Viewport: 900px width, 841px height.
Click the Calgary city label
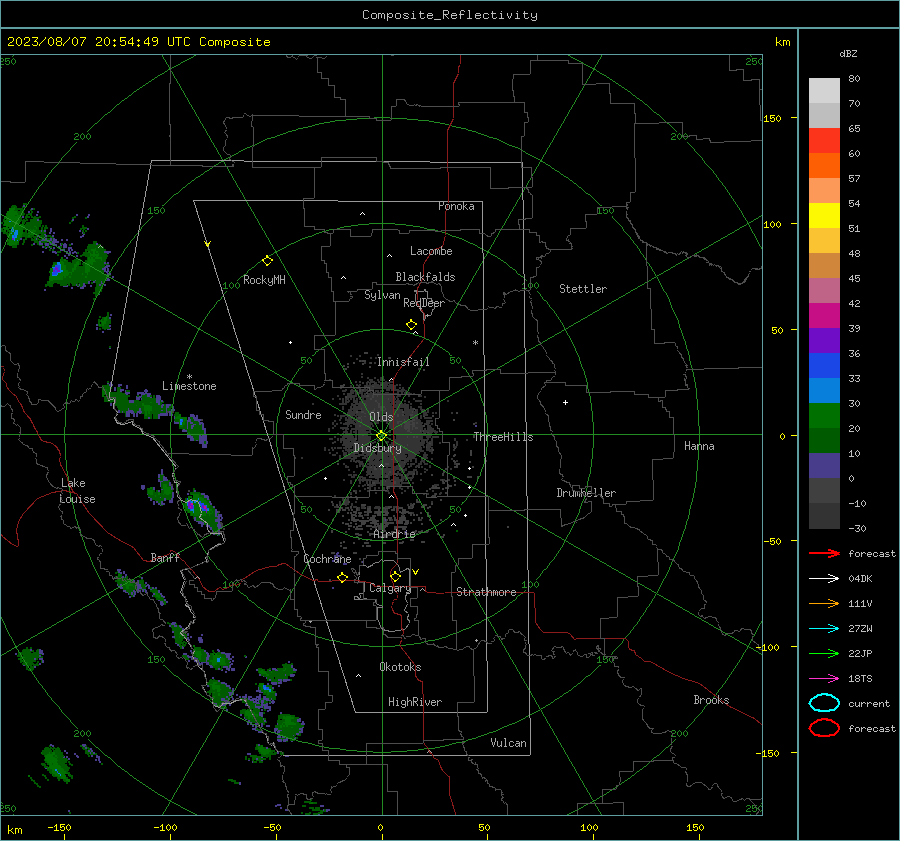[x=390, y=588]
